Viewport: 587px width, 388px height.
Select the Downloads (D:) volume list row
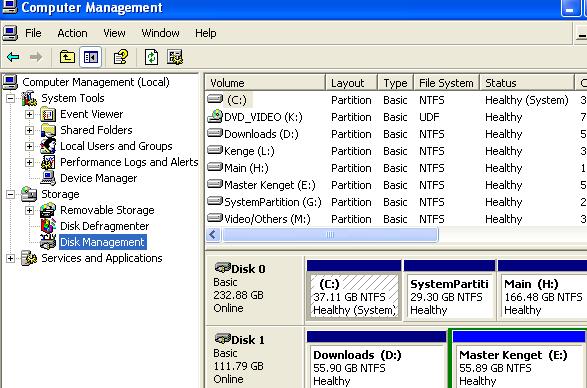(396, 134)
